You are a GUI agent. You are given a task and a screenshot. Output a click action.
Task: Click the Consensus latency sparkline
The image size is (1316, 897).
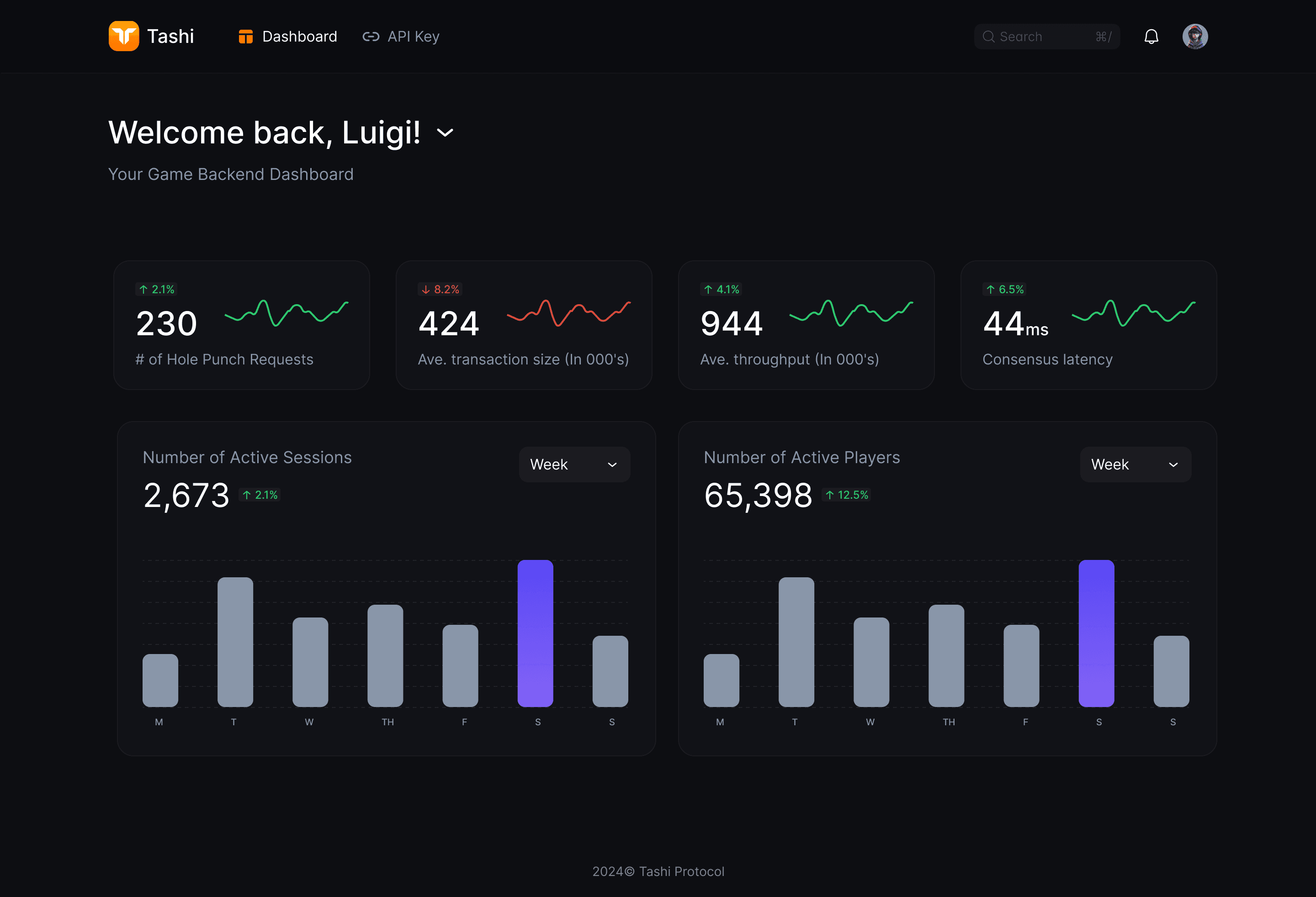tap(1134, 313)
